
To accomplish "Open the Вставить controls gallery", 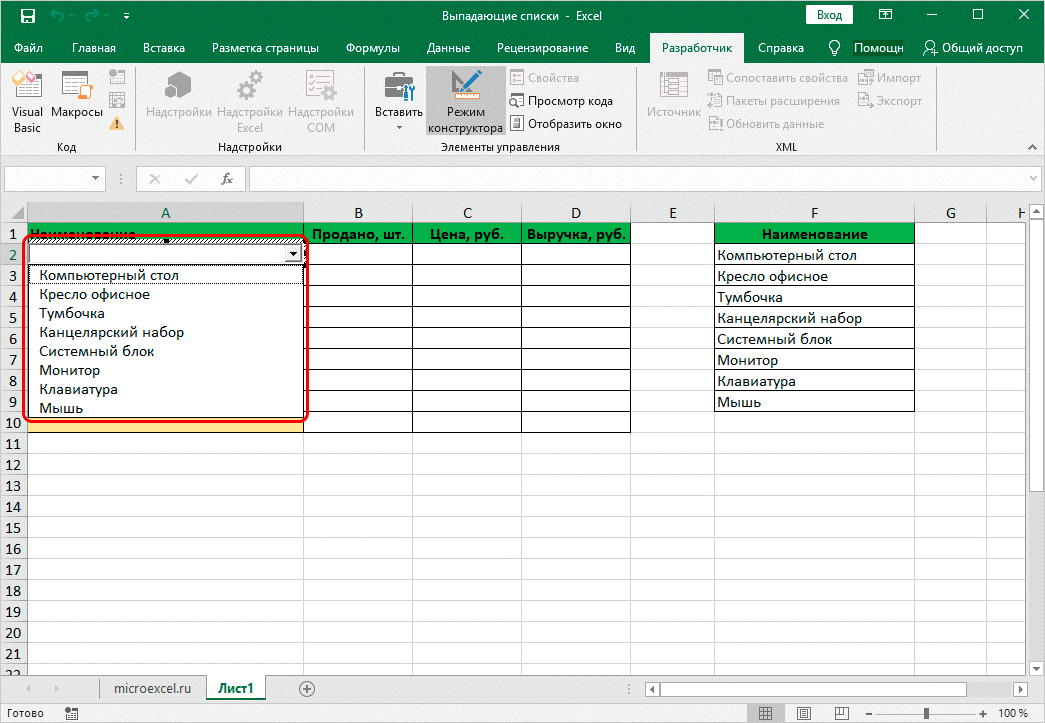I will click(x=399, y=100).
